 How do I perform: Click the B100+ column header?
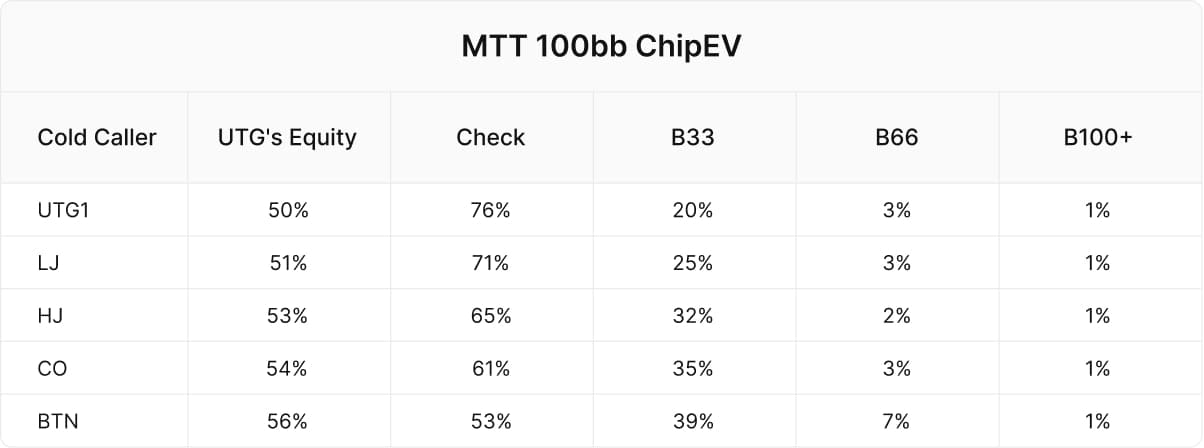point(1098,138)
